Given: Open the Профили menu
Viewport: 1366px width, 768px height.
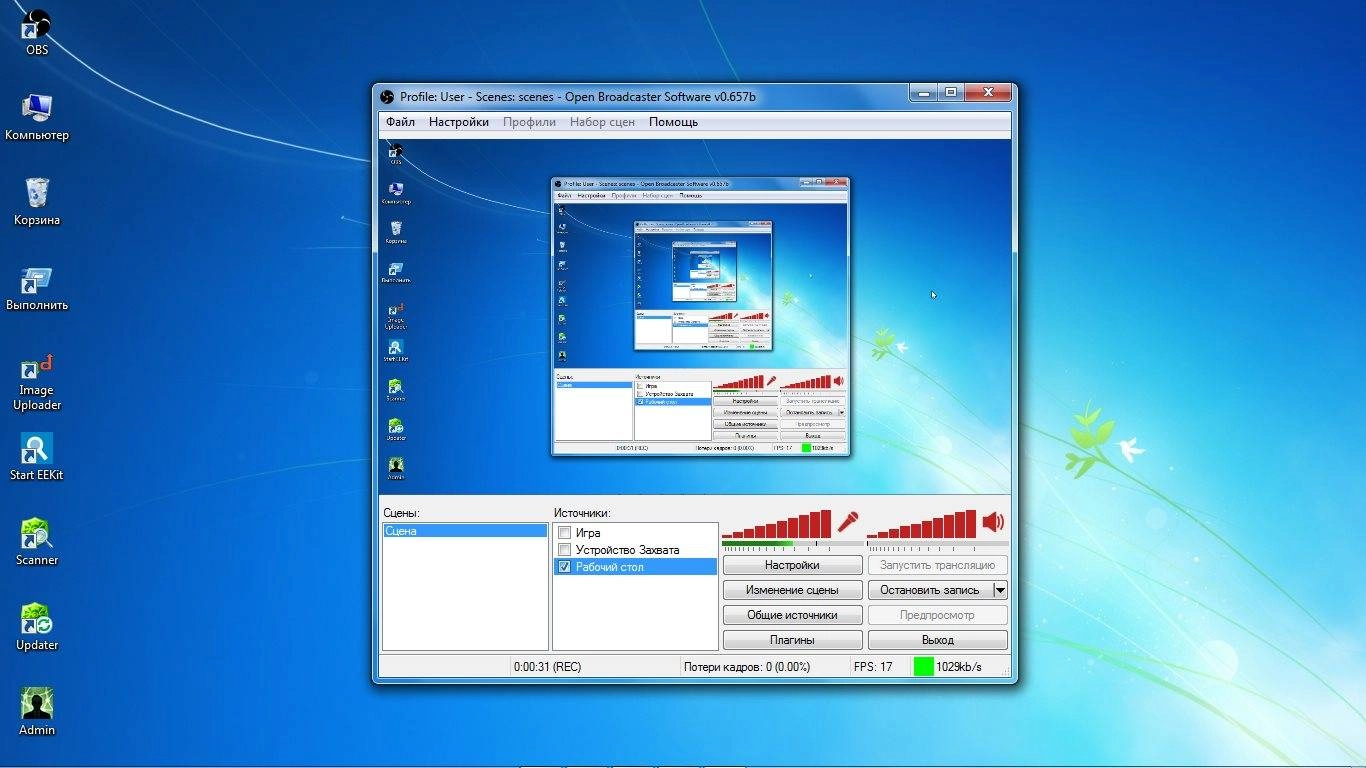Looking at the screenshot, I should pos(529,122).
